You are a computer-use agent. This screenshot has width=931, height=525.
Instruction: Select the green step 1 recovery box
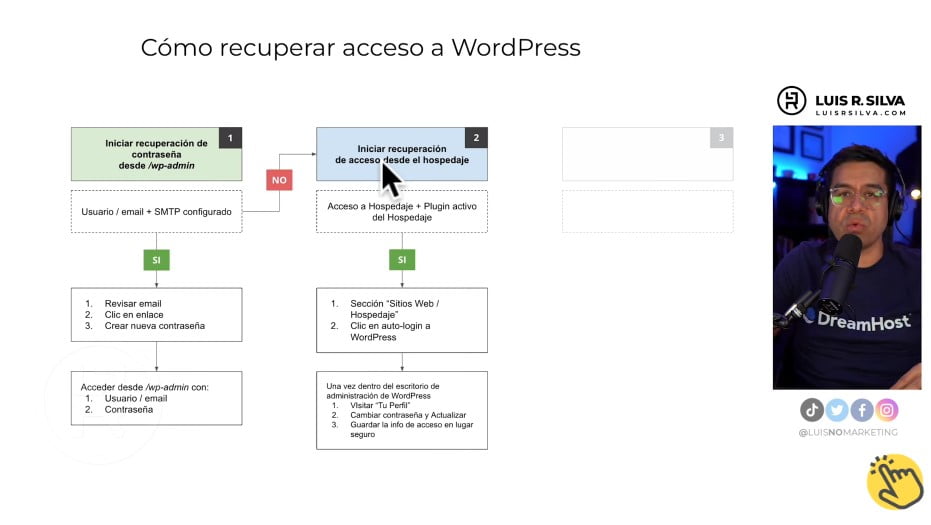point(156,154)
